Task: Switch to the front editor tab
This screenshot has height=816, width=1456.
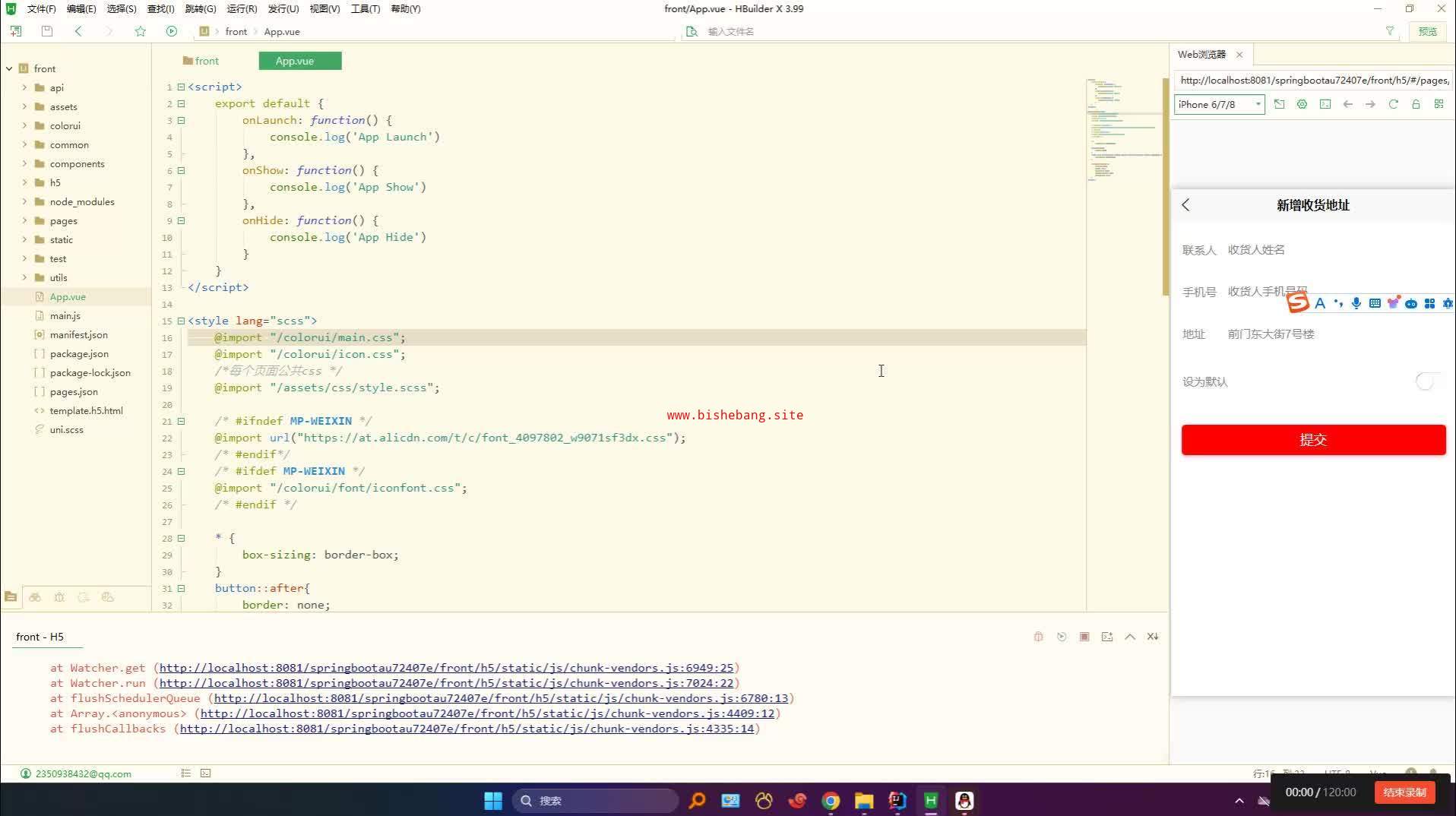Action: coord(201,61)
